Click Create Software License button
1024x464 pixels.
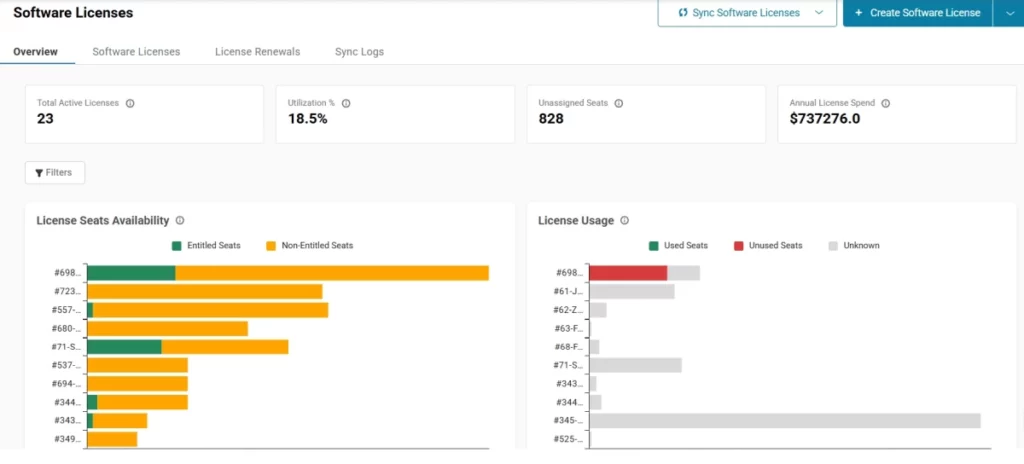[917, 13]
